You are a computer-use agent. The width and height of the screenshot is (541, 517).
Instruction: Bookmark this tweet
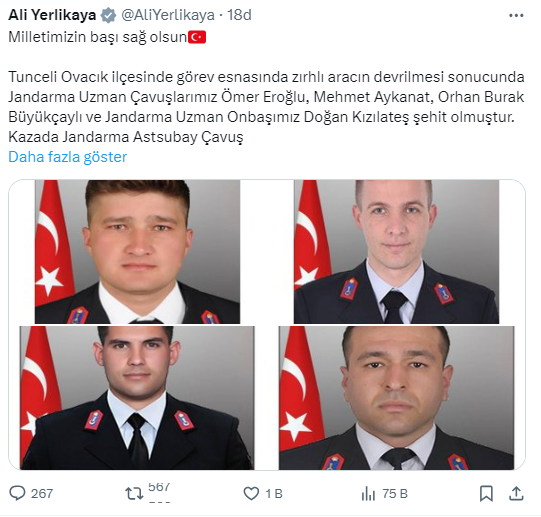tap(486, 493)
